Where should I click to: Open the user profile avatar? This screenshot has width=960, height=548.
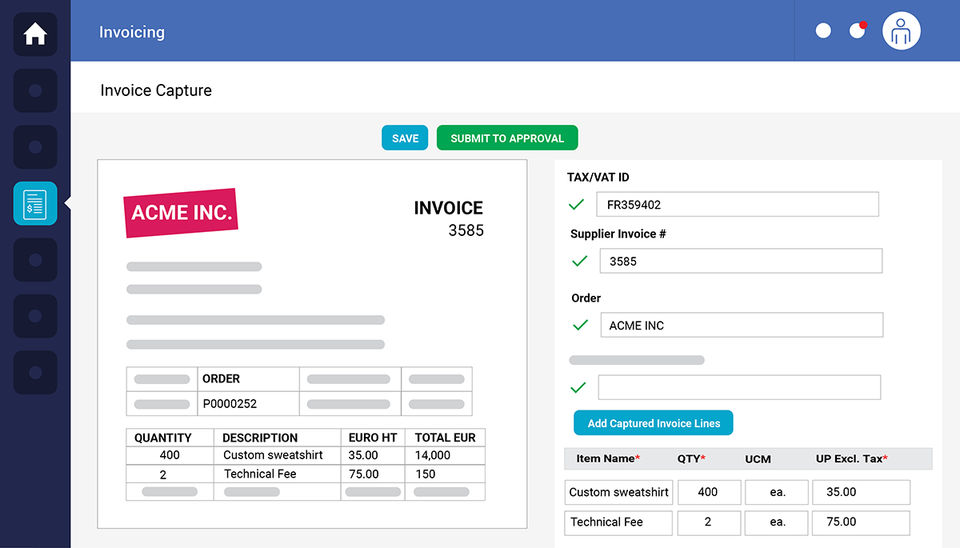pyautogui.click(x=901, y=31)
